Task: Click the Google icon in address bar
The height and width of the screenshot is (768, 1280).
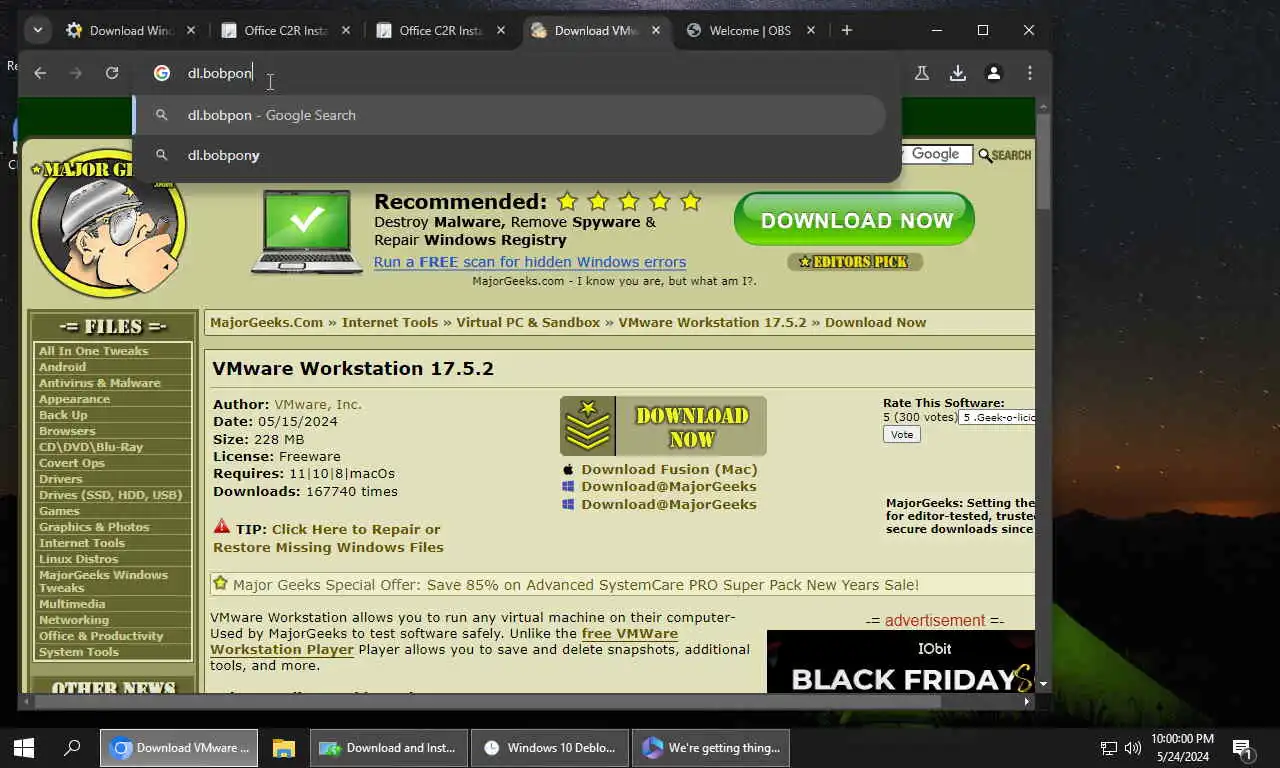Action: point(162,73)
